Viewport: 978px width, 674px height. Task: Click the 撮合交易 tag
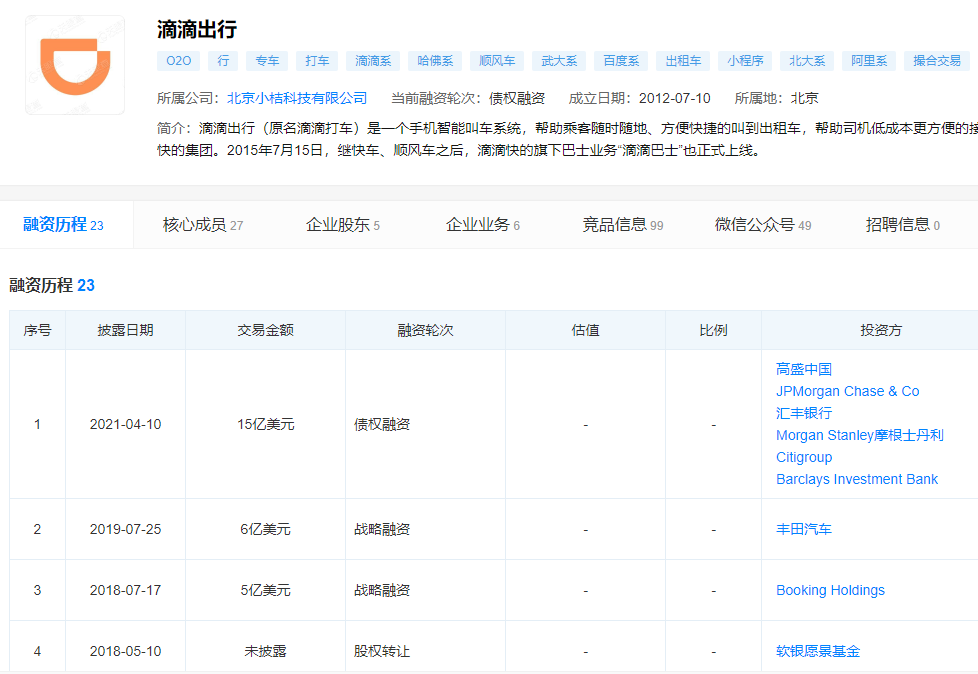[x=937, y=61]
